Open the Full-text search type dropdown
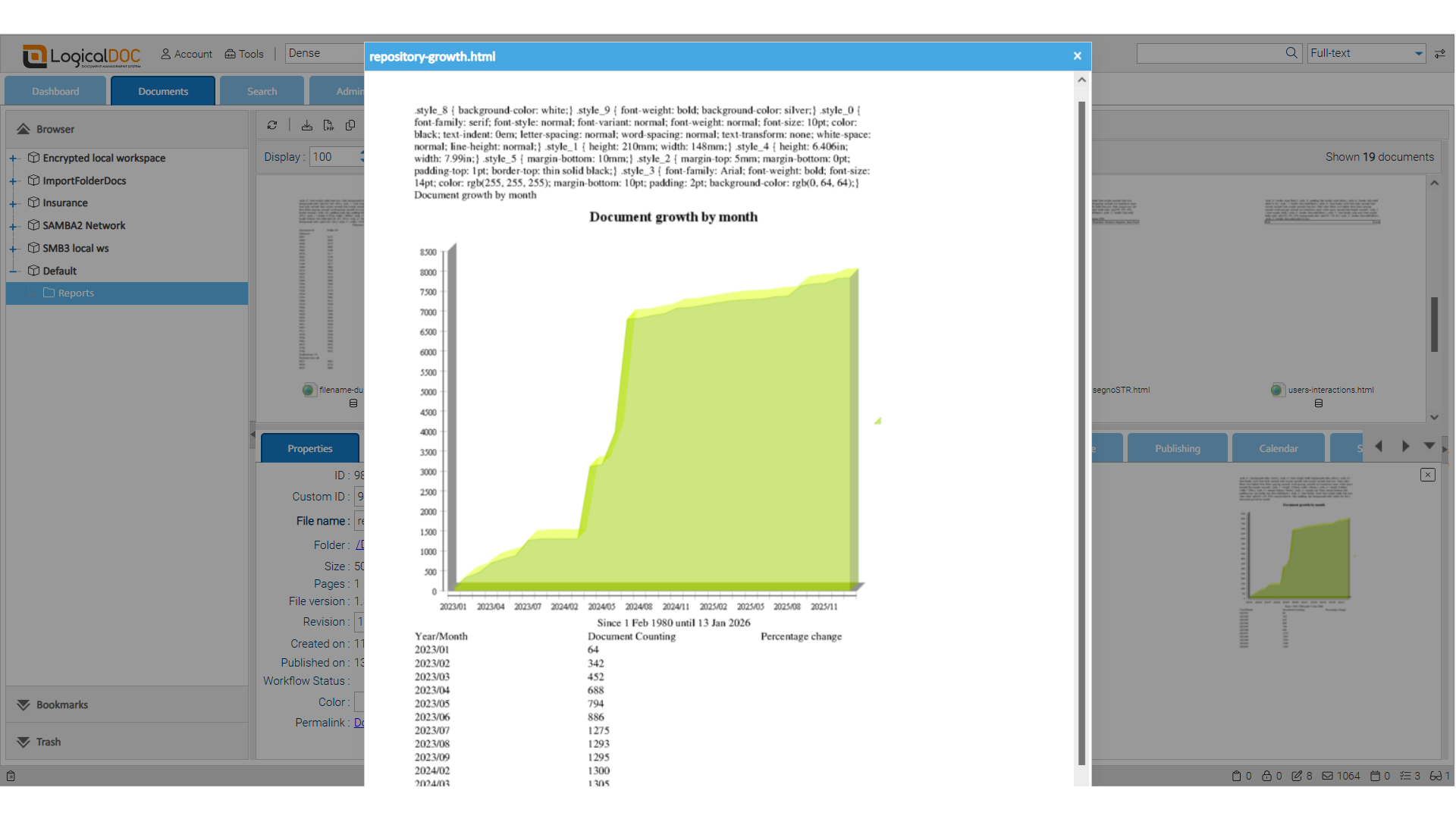This screenshot has width=1456, height=819. point(1417,53)
